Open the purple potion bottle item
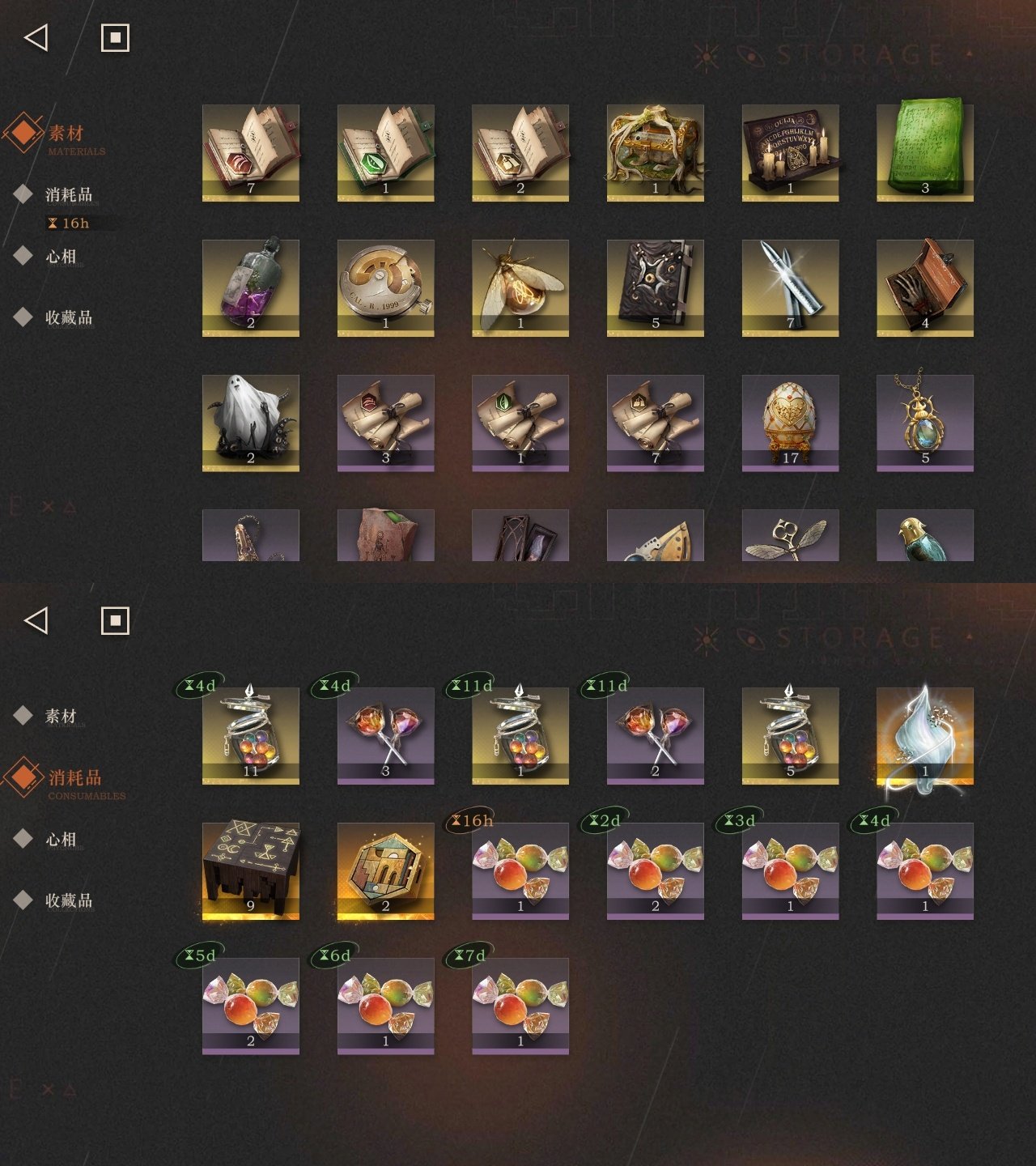Viewport: 1036px width, 1166px height. (x=250, y=287)
